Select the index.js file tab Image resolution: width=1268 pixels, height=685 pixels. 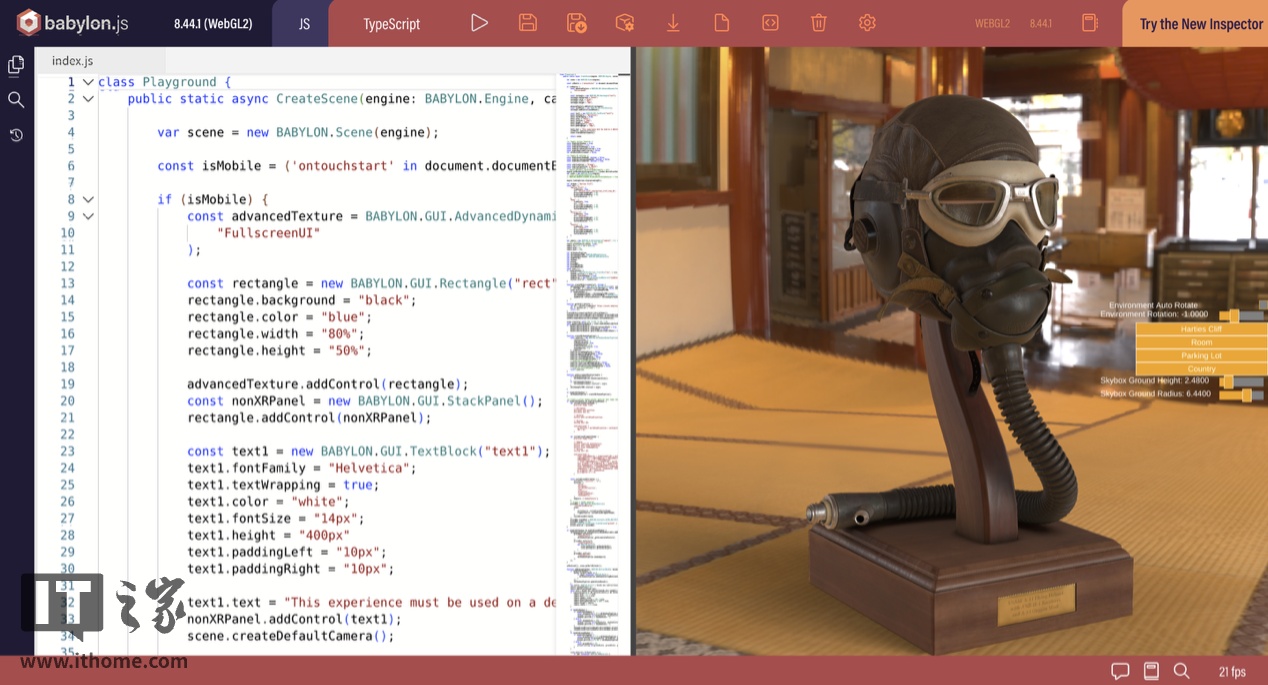click(73, 61)
